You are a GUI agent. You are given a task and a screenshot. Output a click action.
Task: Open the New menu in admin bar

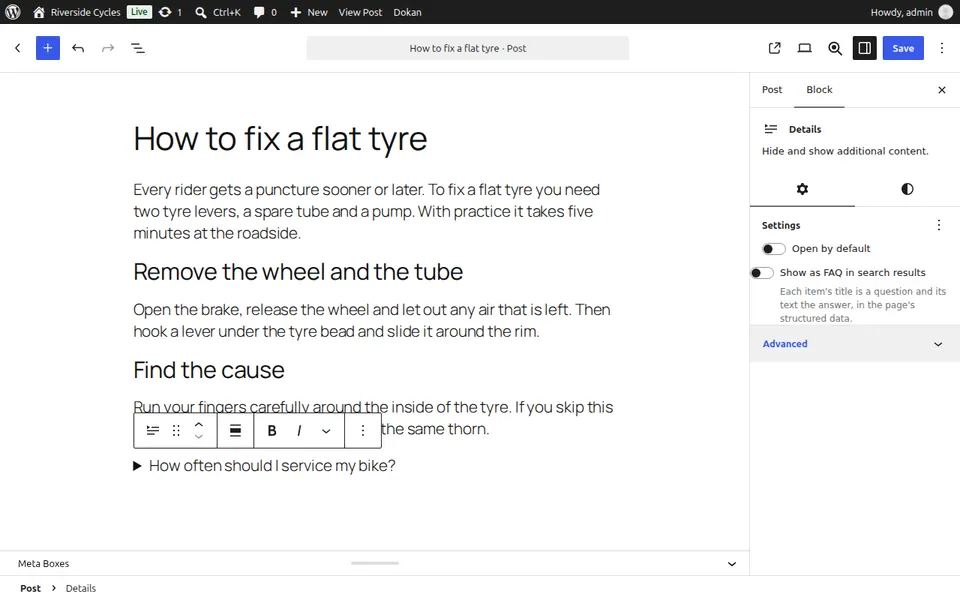pos(309,12)
